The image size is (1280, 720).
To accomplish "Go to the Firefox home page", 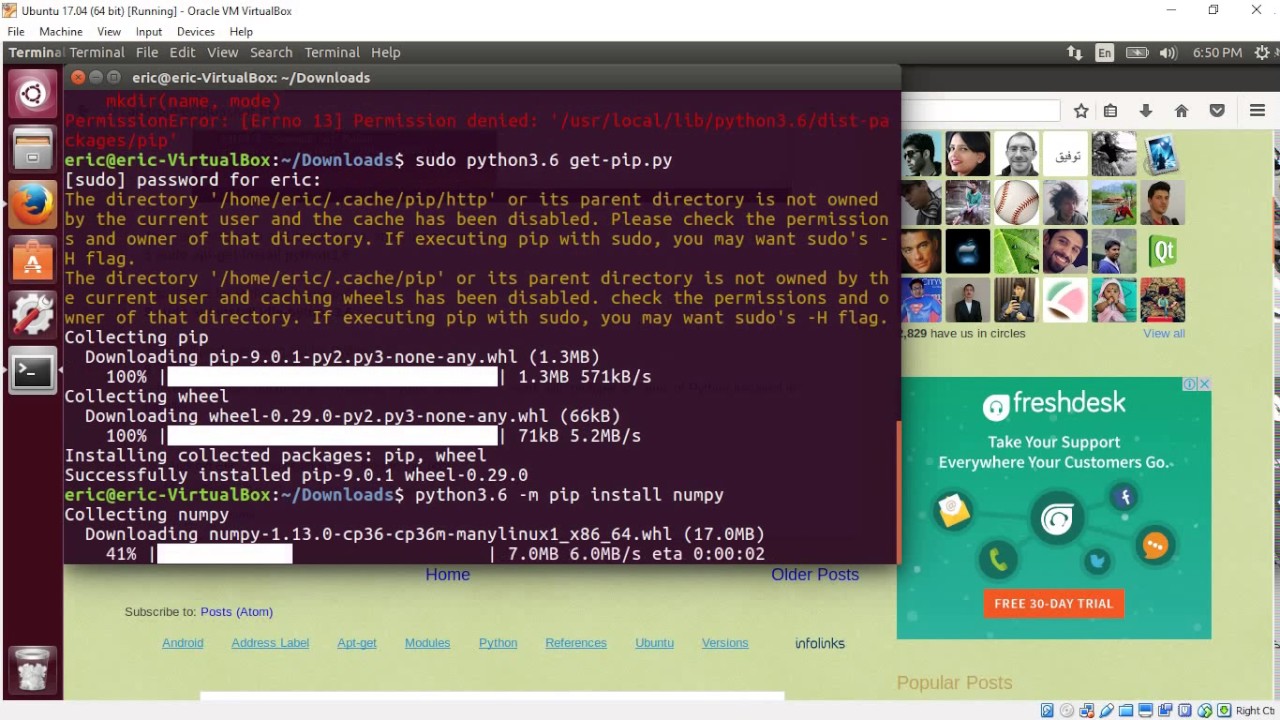I will coord(1181,111).
